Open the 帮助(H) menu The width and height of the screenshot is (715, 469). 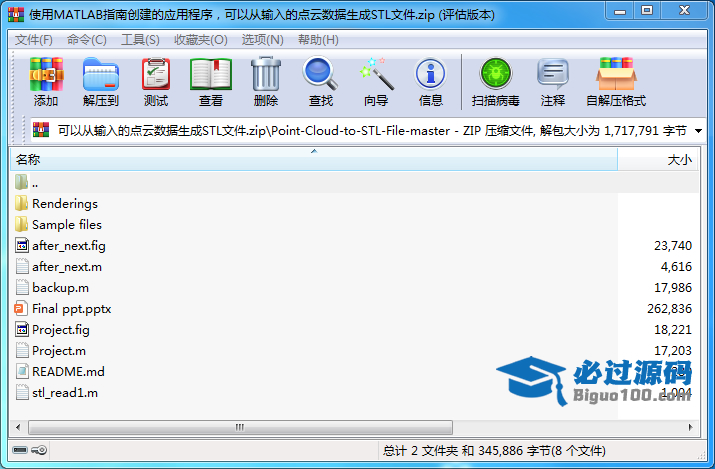click(318, 40)
